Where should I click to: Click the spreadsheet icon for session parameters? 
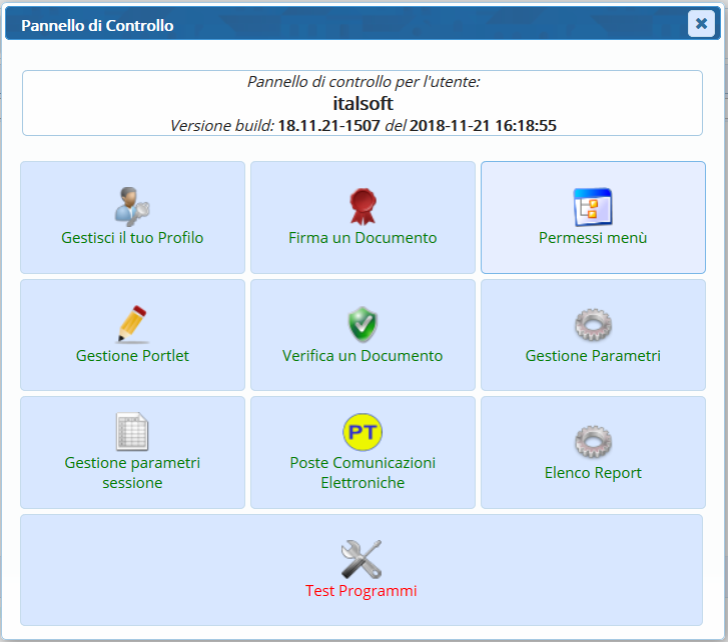coord(132,431)
